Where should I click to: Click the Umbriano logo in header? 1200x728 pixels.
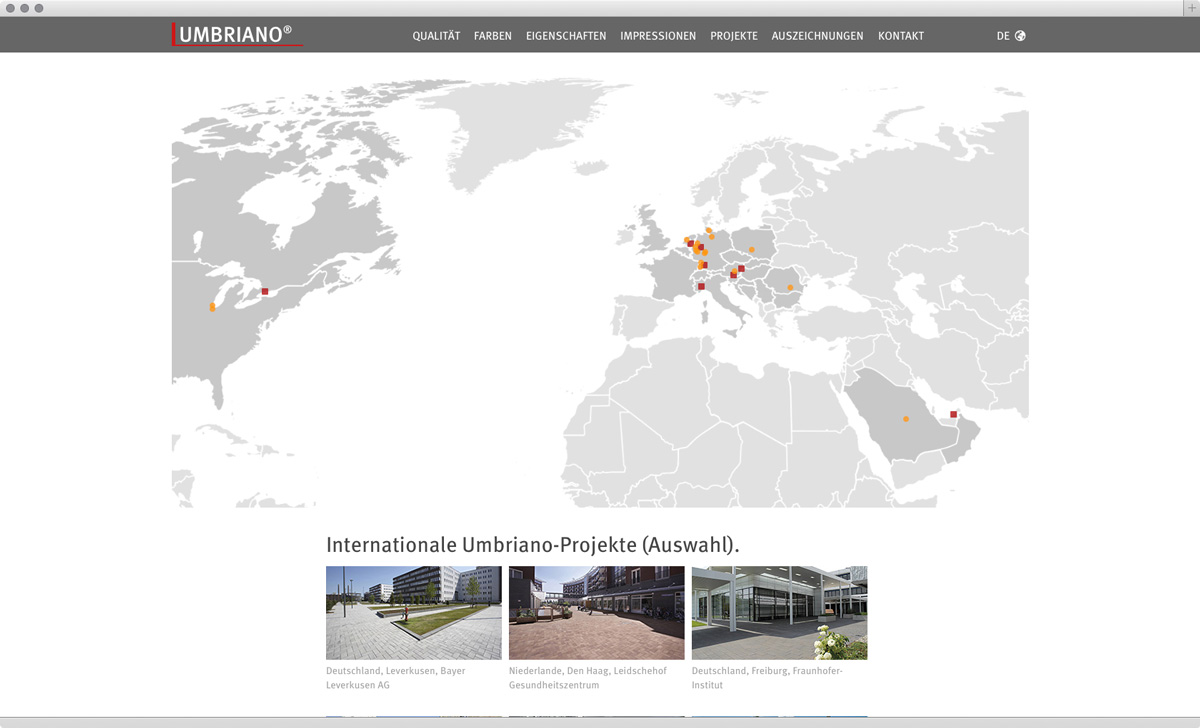237,35
